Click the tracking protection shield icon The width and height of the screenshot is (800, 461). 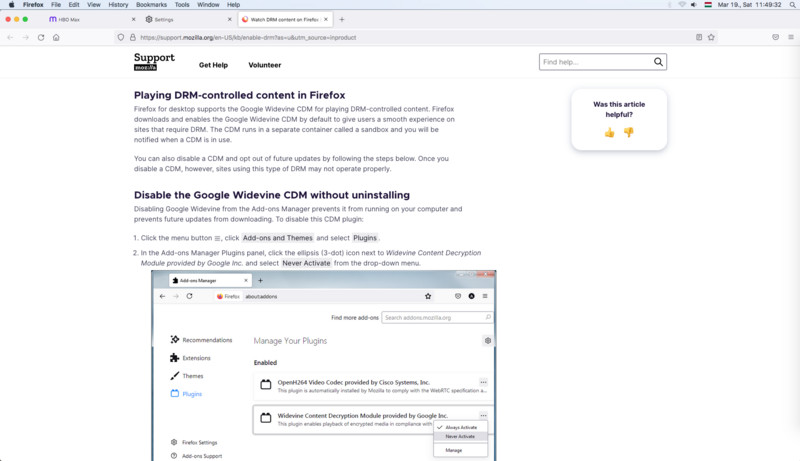point(121,37)
